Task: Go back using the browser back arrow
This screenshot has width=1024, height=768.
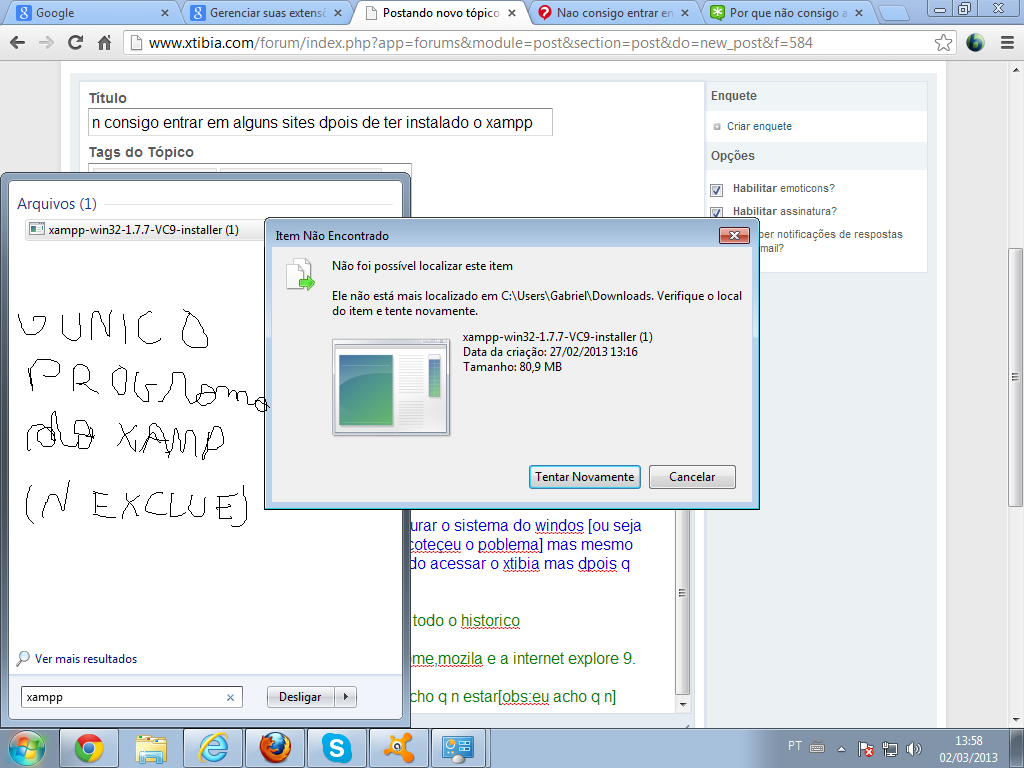Action: click(18, 43)
